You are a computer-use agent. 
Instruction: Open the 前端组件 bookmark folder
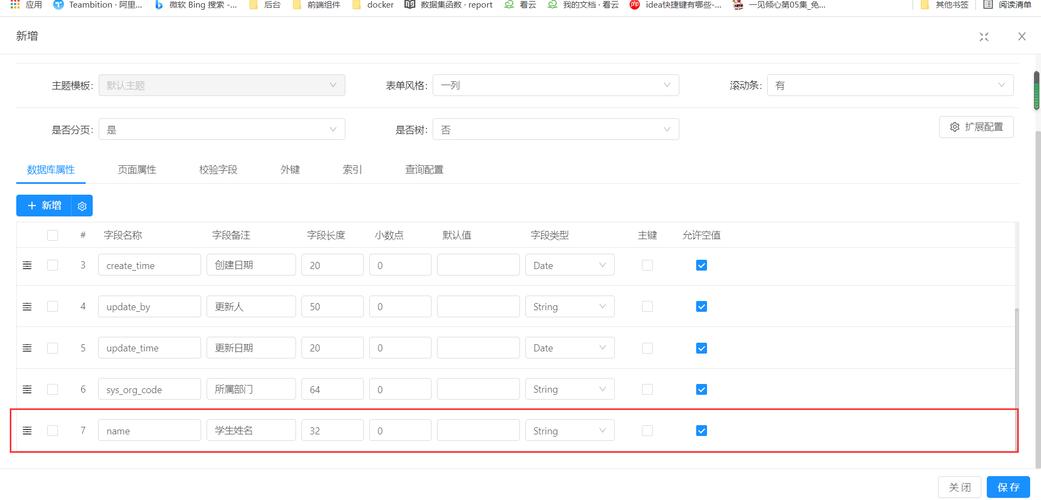(316, 5)
